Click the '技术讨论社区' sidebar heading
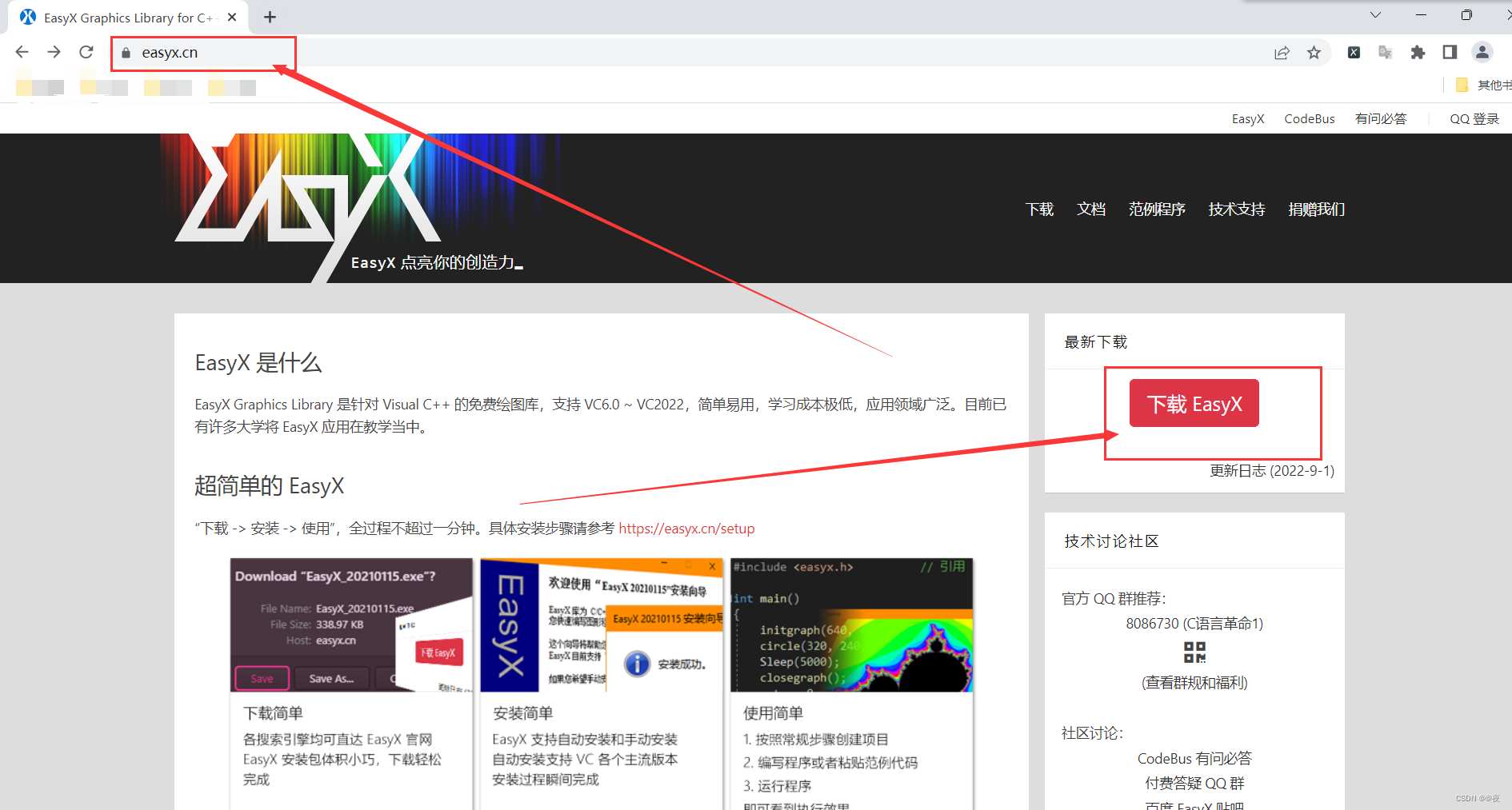The width and height of the screenshot is (1512, 810). (1111, 541)
